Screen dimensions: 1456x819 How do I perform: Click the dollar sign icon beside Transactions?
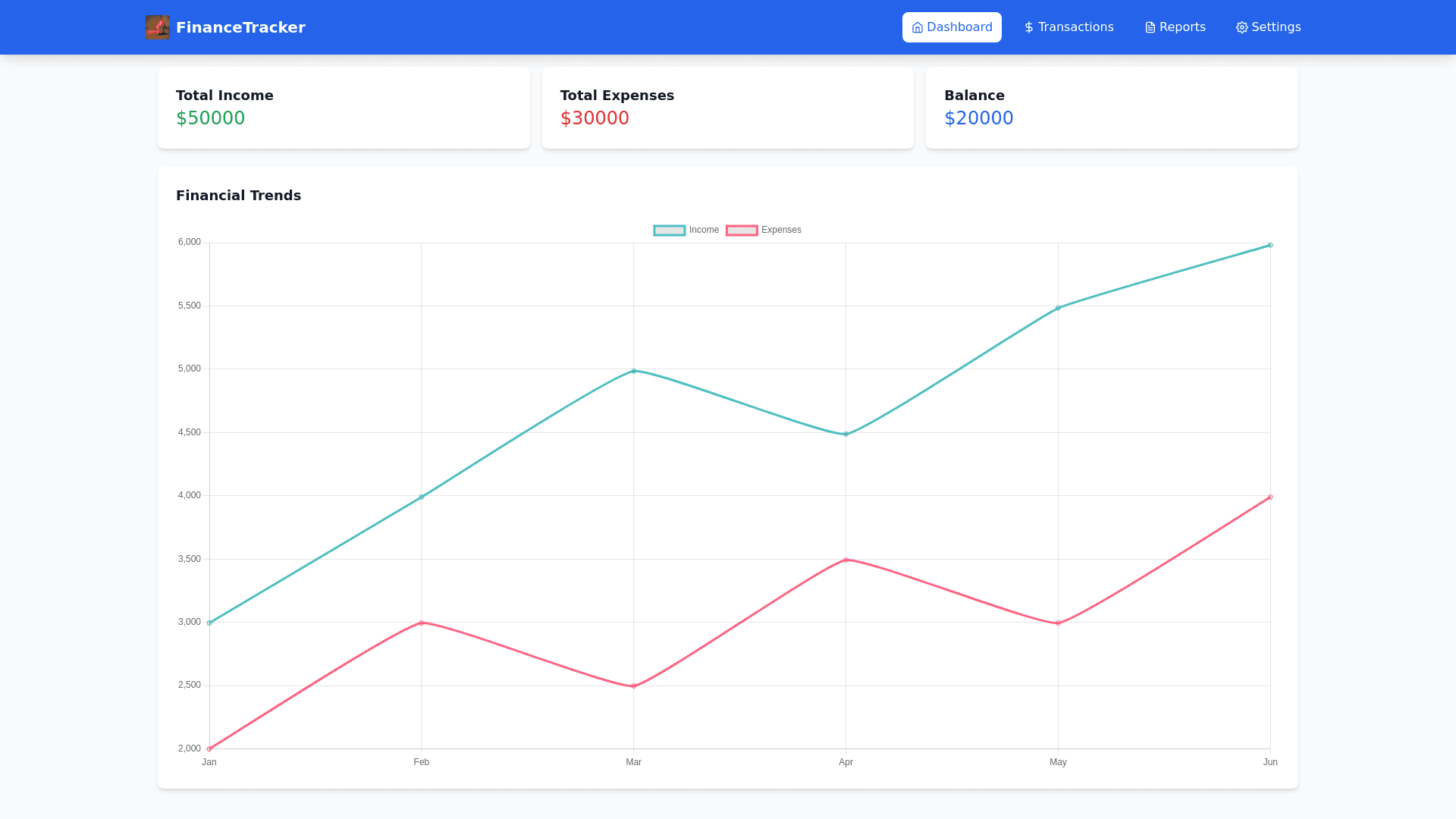(x=1029, y=27)
